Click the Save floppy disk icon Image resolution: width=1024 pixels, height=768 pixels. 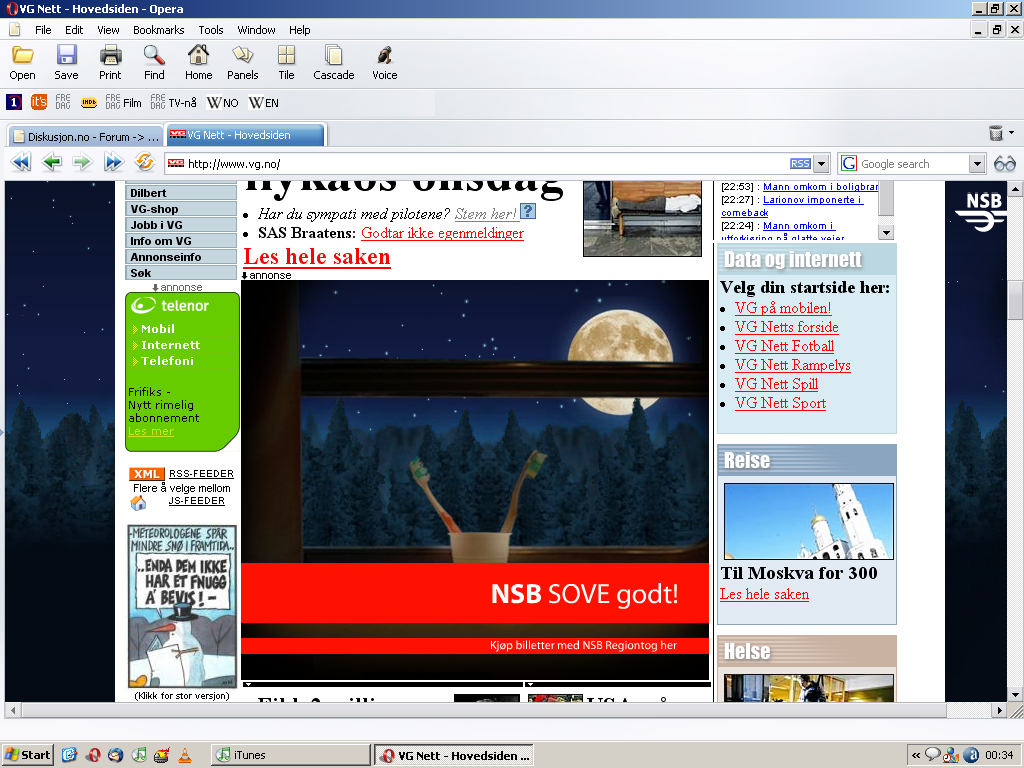coord(66,63)
